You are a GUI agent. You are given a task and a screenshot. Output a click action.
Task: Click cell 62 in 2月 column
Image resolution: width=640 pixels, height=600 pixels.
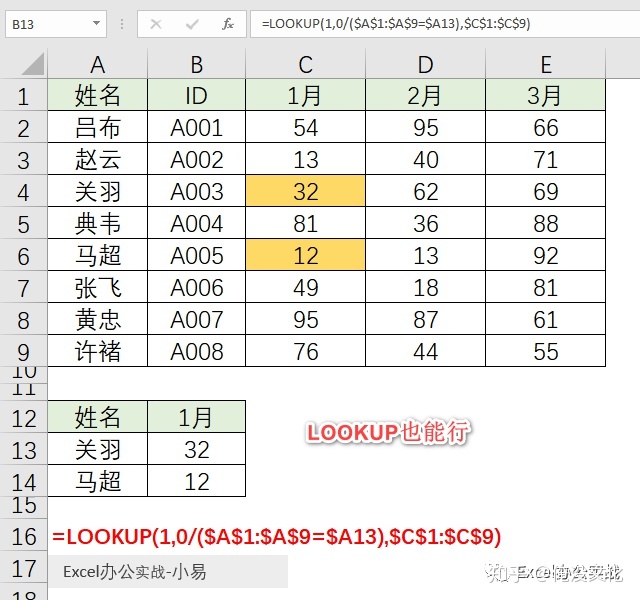(425, 191)
